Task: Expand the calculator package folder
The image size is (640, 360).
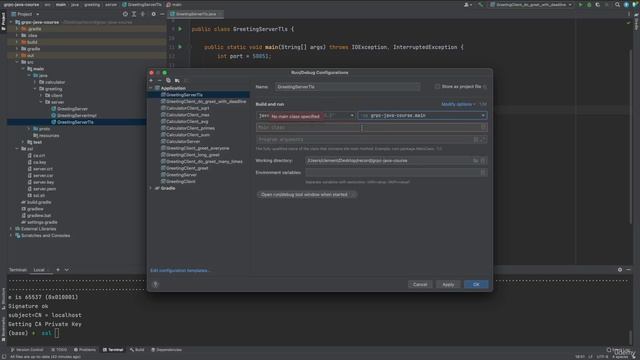Action: point(35,82)
